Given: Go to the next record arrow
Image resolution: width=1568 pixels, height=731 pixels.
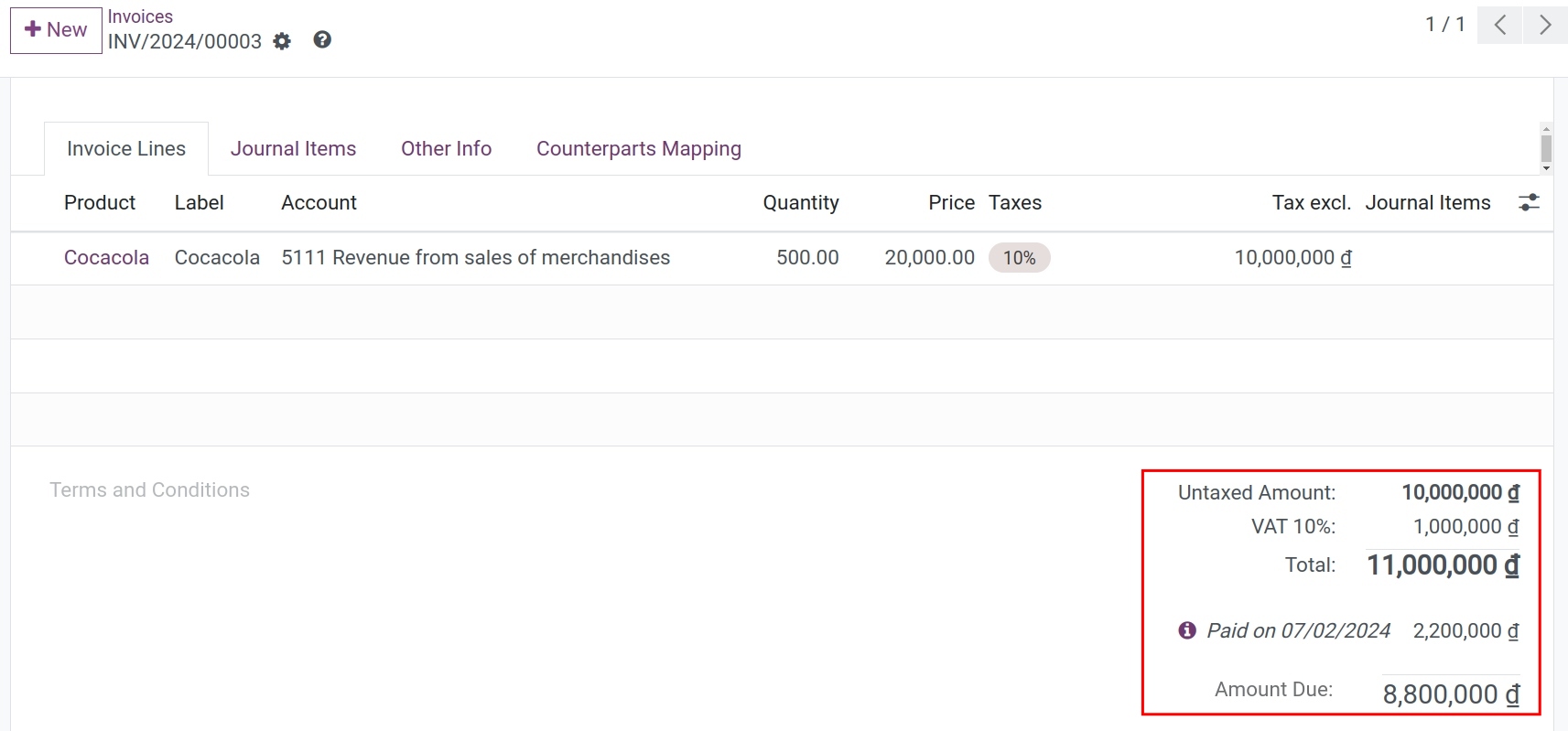Looking at the screenshot, I should [x=1545, y=25].
